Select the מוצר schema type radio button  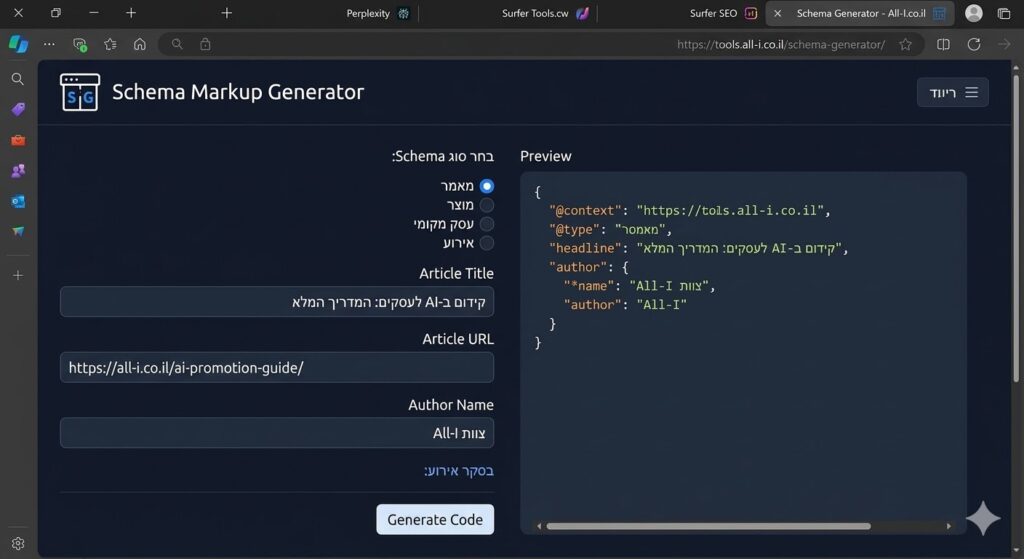coord(486,205)
